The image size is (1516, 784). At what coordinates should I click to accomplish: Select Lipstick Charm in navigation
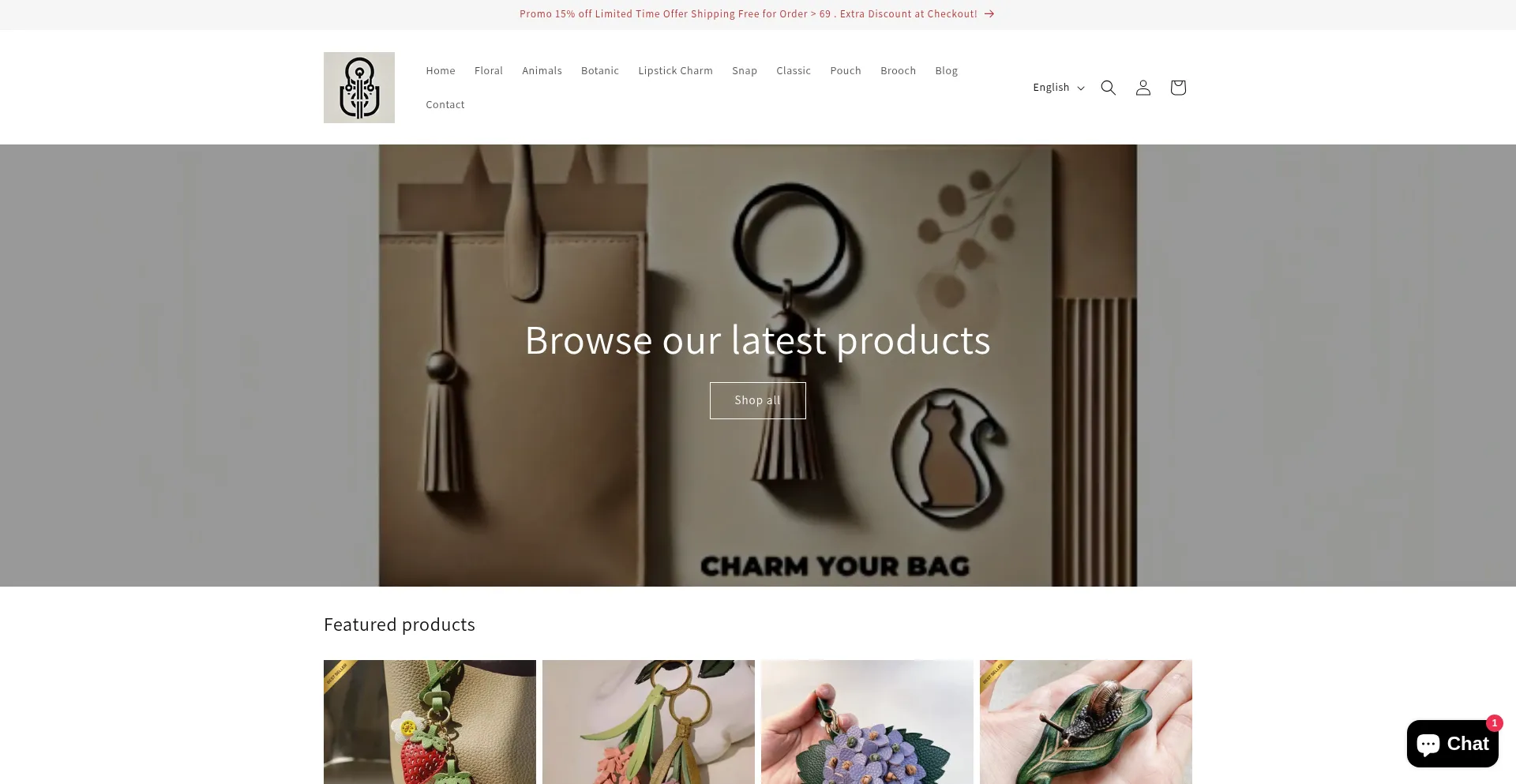675,71
